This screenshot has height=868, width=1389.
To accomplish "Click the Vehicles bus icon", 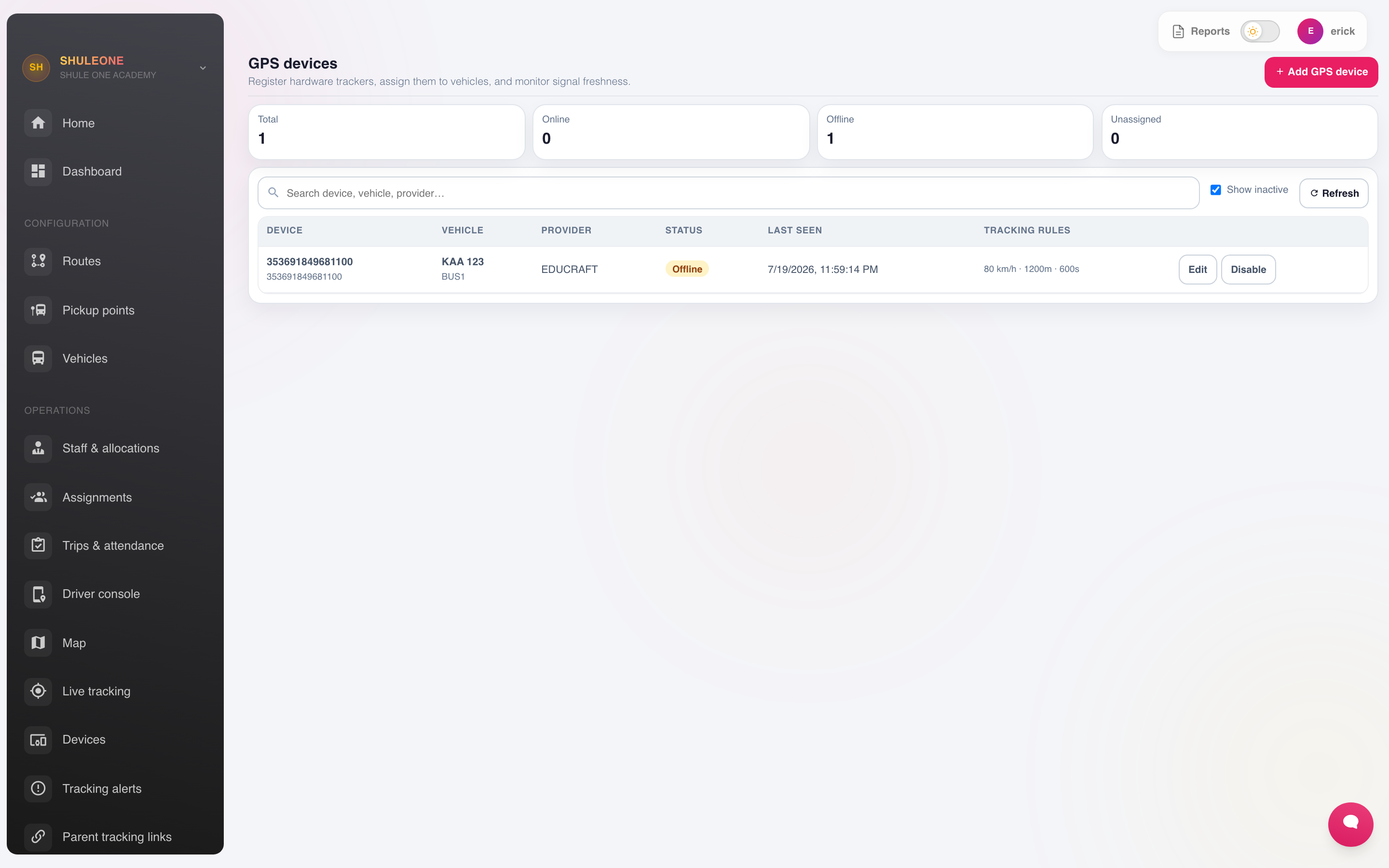I will click(x=38, y=358).
